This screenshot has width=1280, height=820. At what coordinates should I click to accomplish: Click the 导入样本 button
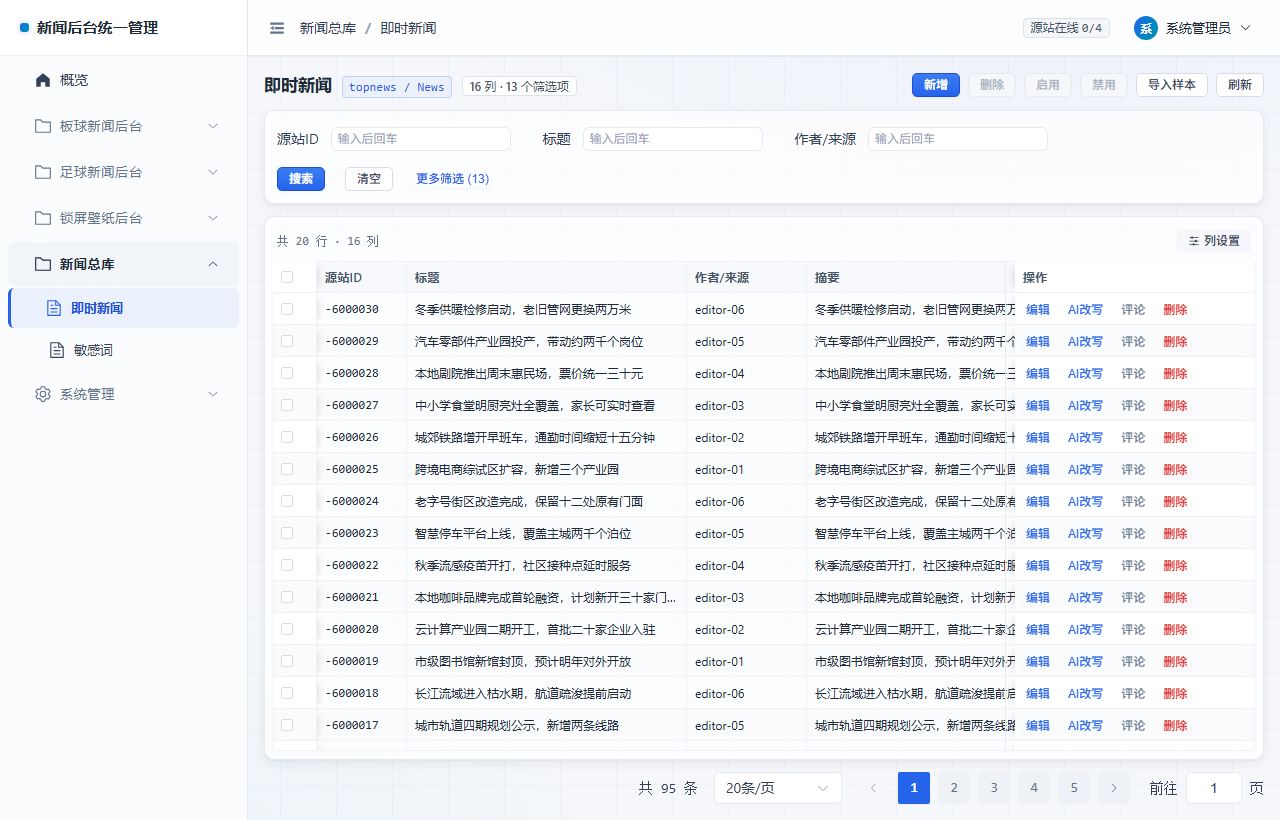pyautogui.click(x=1172, y=85)
